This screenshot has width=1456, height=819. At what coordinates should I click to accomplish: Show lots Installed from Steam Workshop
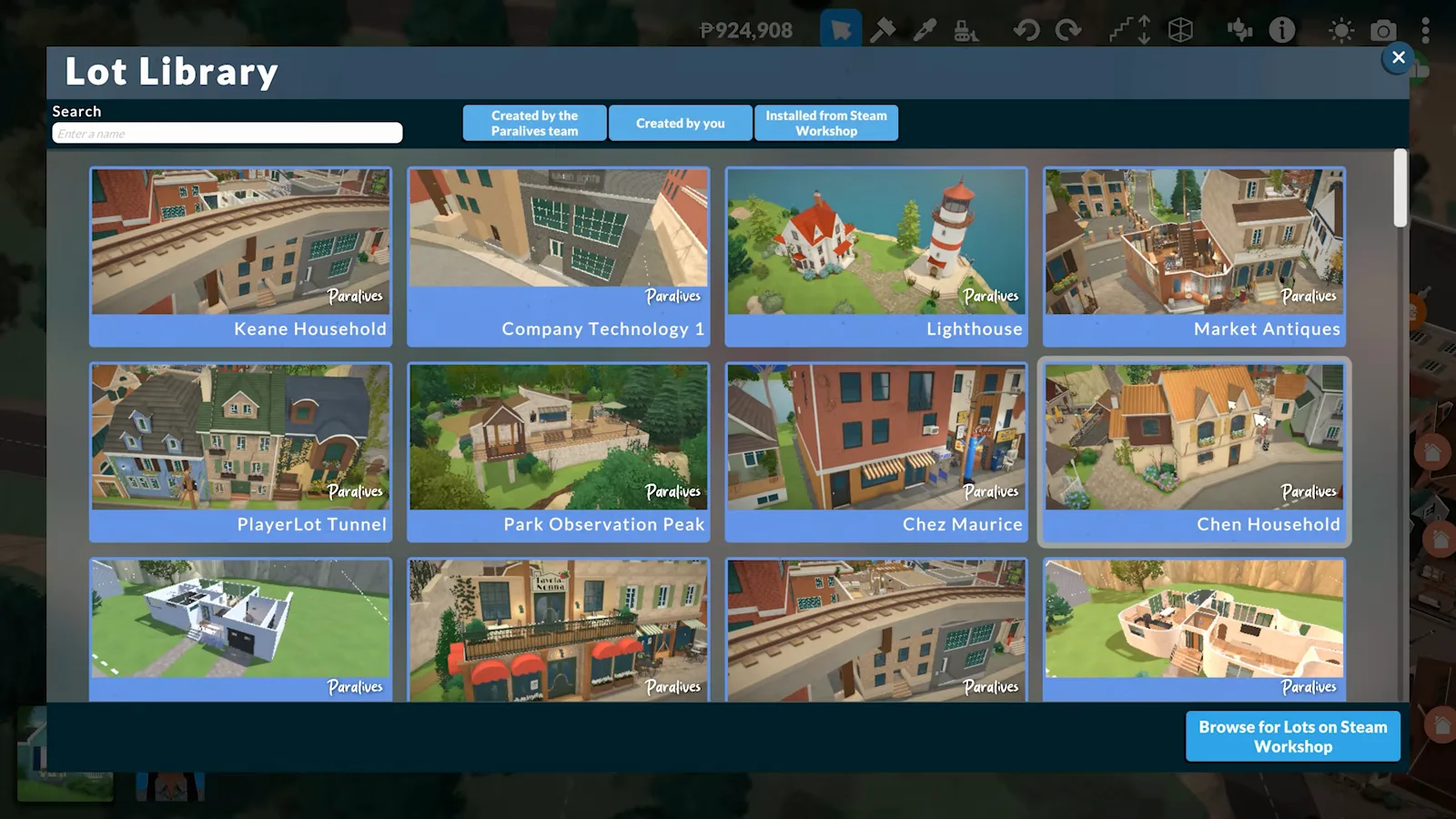coord(826,123)
